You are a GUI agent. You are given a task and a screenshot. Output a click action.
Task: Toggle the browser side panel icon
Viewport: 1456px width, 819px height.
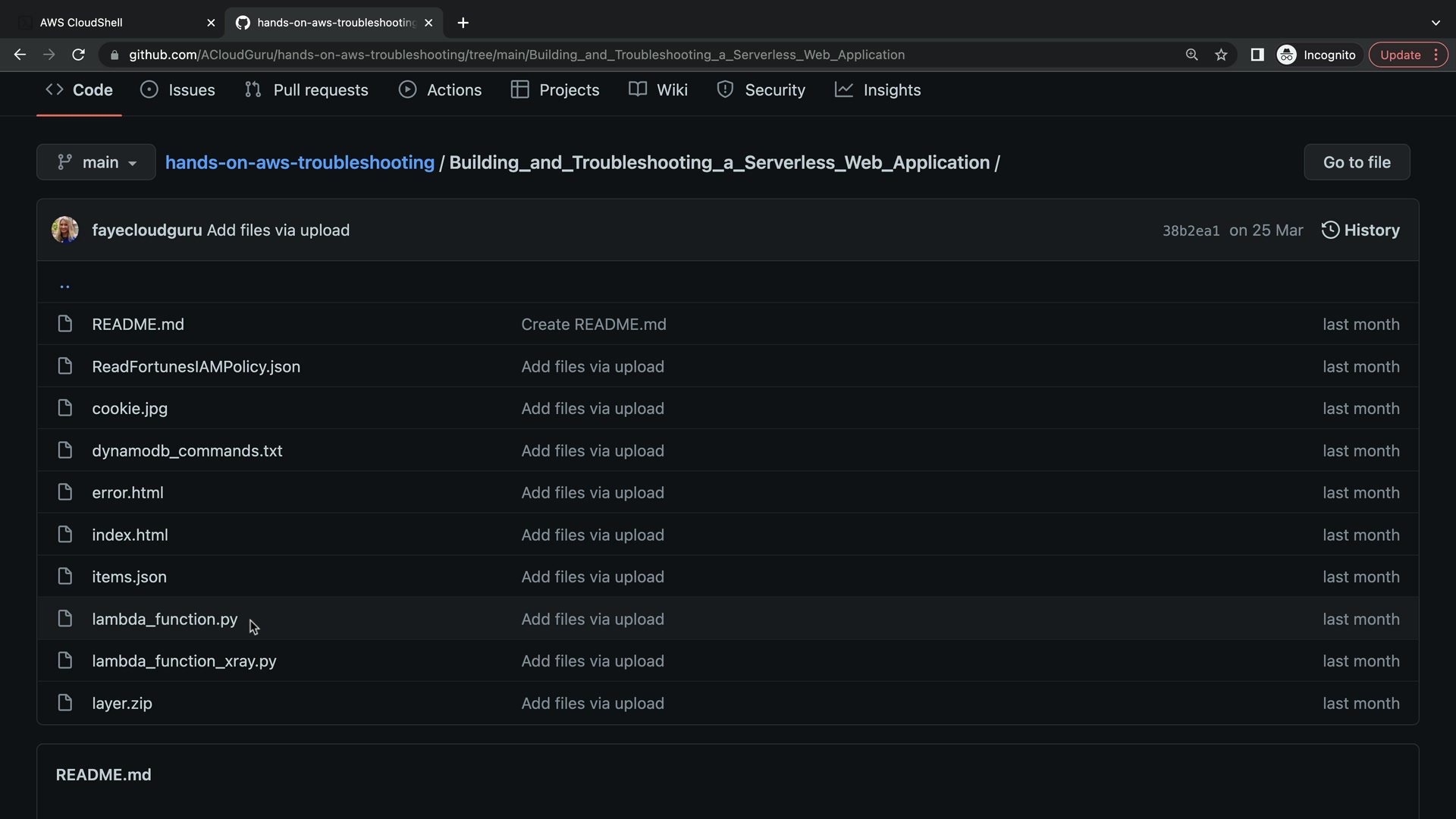point(1257,55)
